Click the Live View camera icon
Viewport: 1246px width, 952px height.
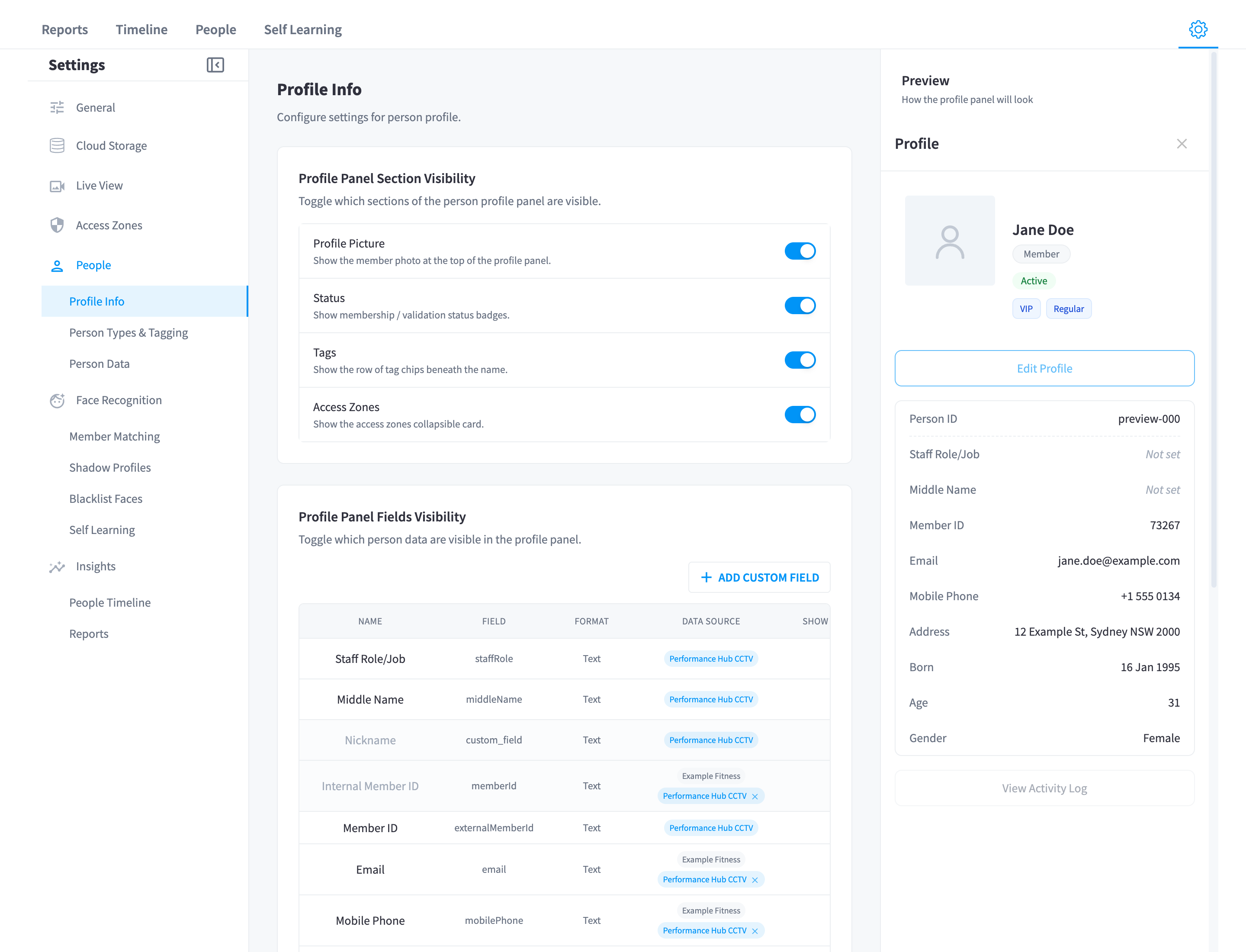57,186
